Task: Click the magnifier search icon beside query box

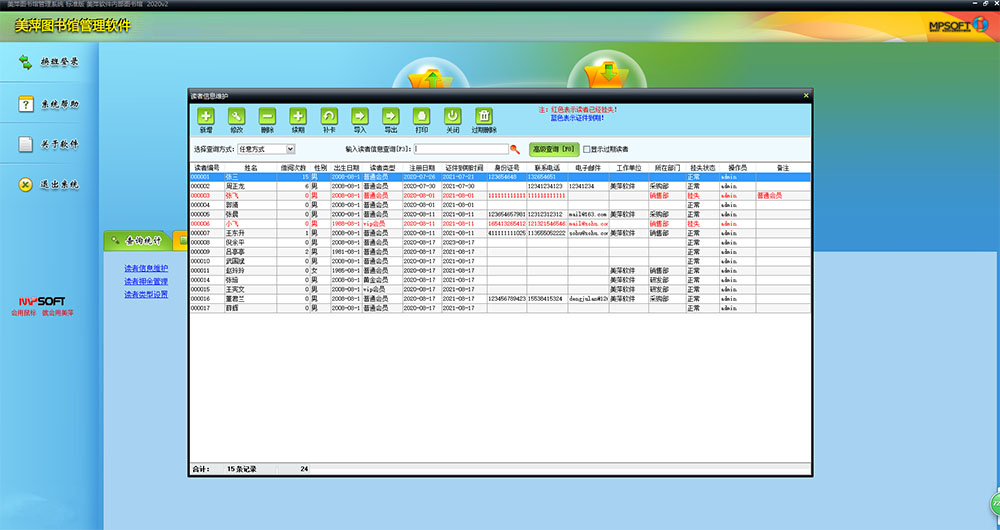Action: click(516, 149)
